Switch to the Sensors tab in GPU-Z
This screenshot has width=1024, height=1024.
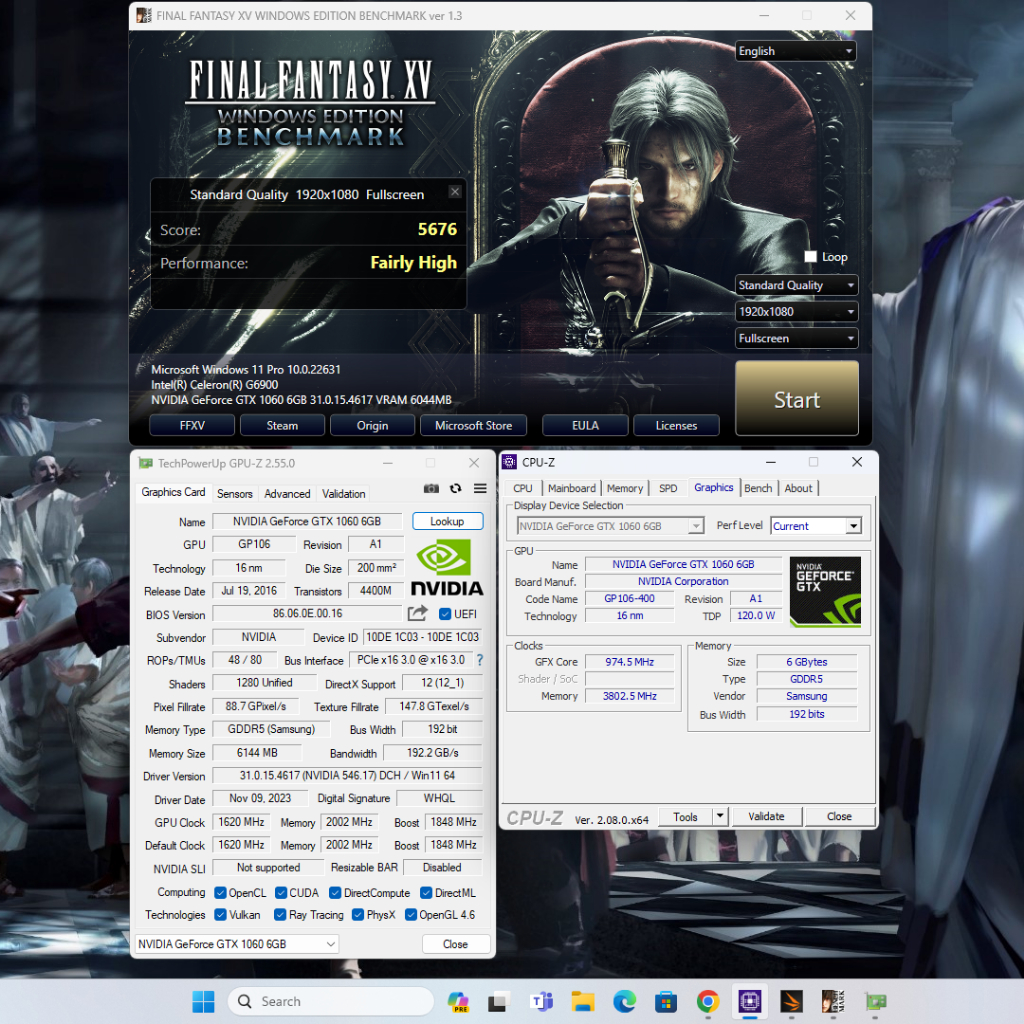[235, 493]
